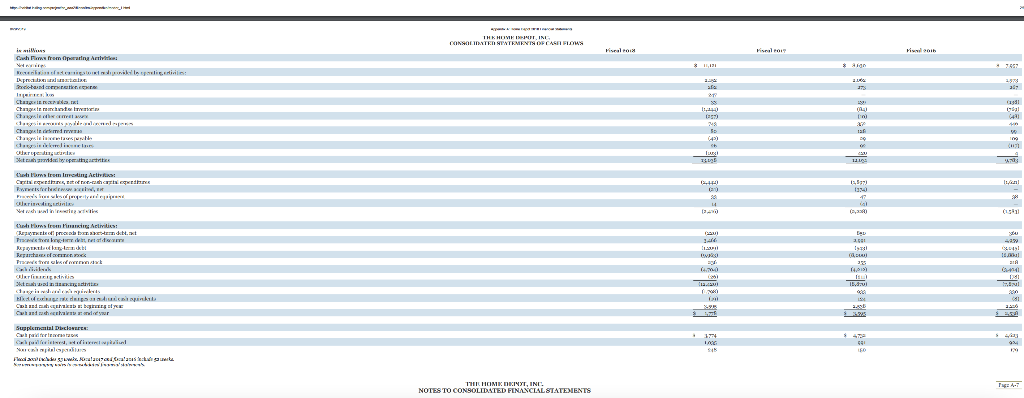Click 'Other operating activities' label
1024x398 pixels.
tap(44, 152)
